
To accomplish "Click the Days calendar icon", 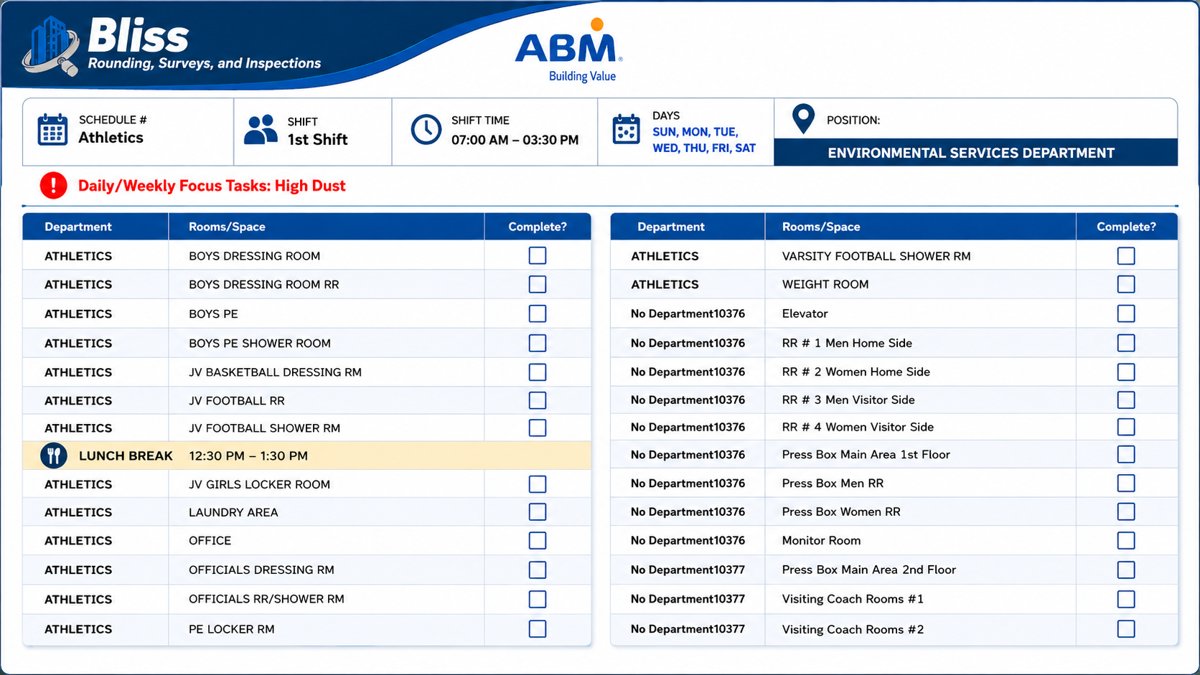I will pyautogui.click(x=626, y=130).
